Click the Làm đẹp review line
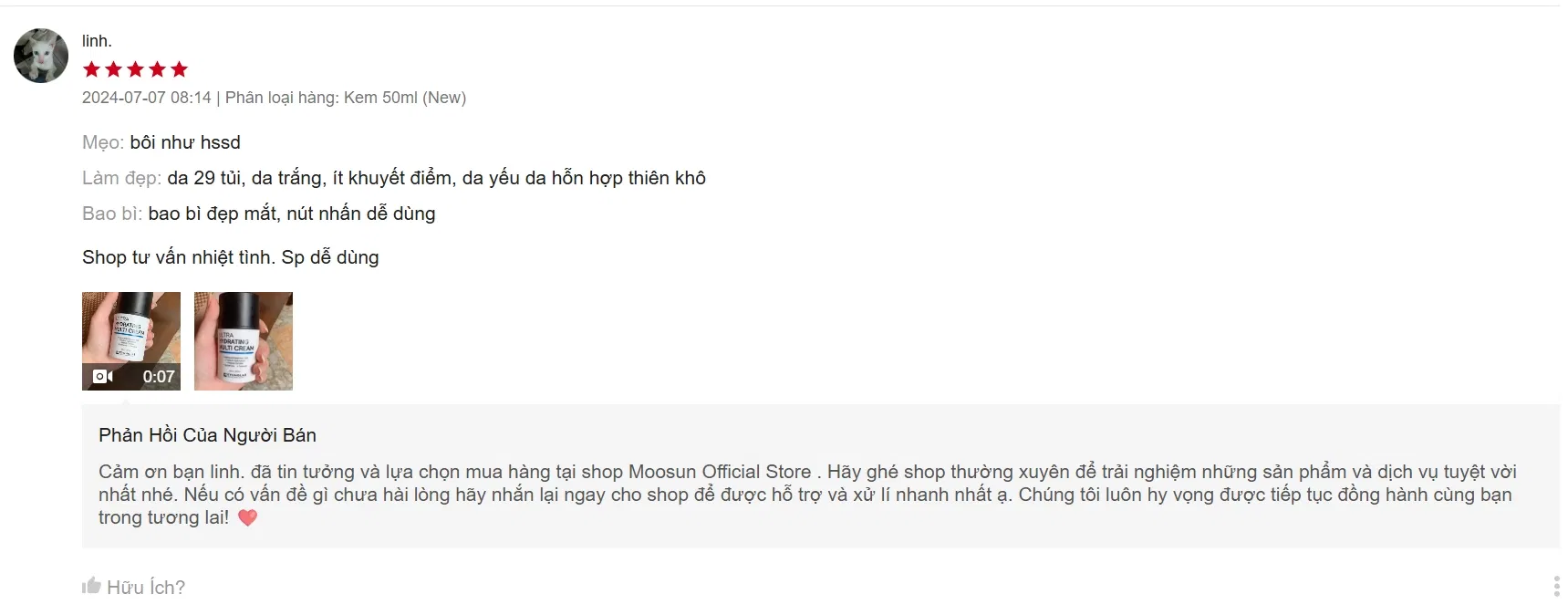The width and height of the screenshot is (1568, 615). (394, 178)
